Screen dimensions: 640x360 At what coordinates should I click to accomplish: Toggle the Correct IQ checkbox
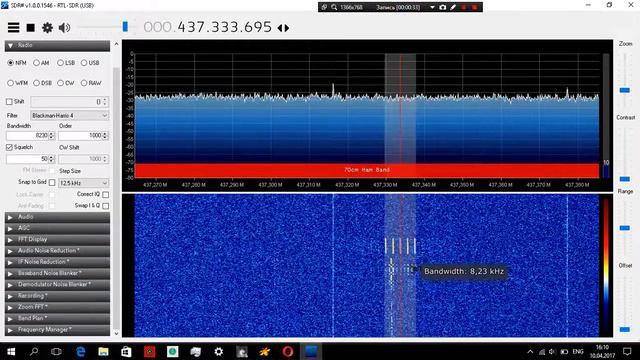tap(106, 194)
